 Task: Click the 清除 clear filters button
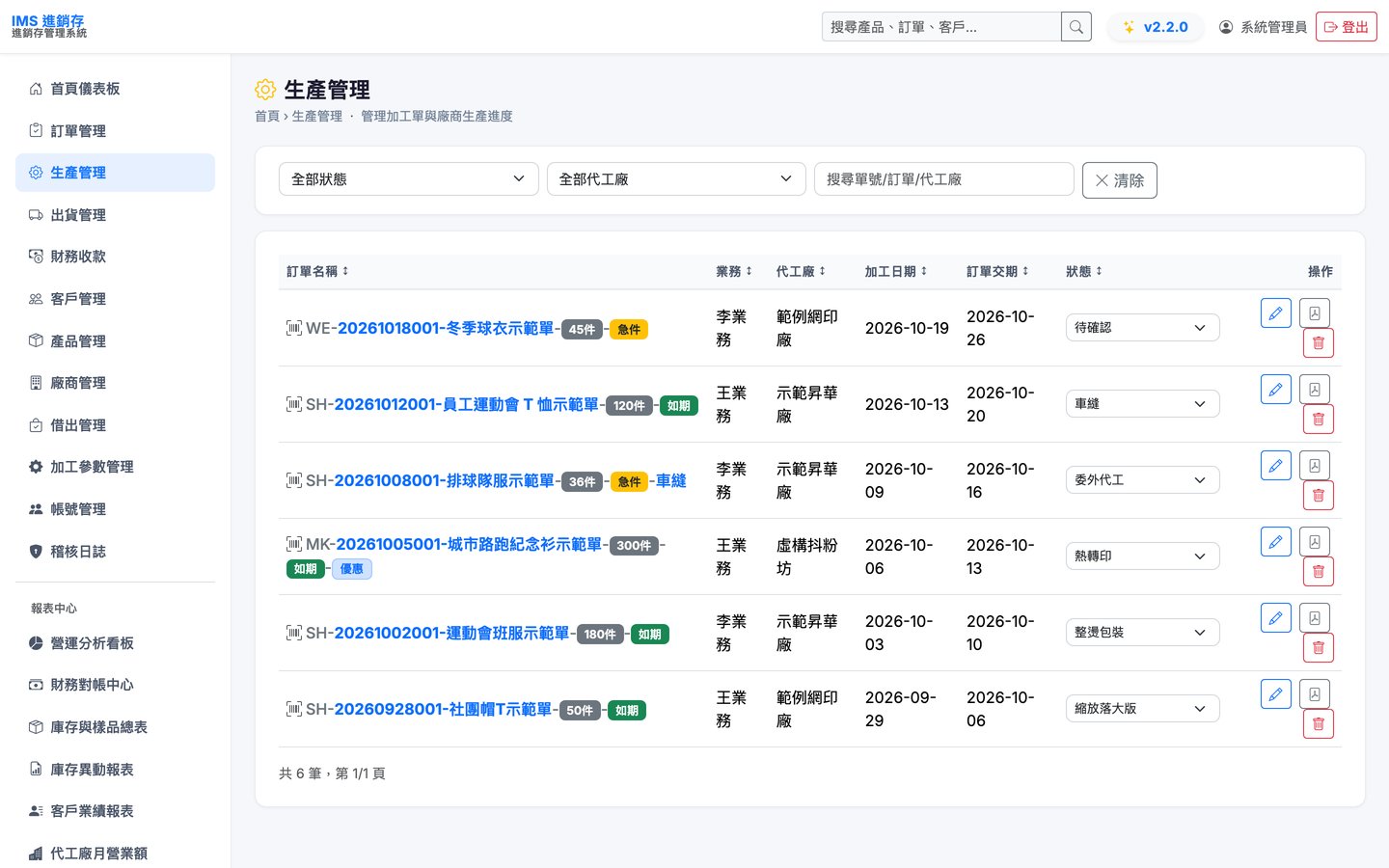click(x=1119, y=180)
